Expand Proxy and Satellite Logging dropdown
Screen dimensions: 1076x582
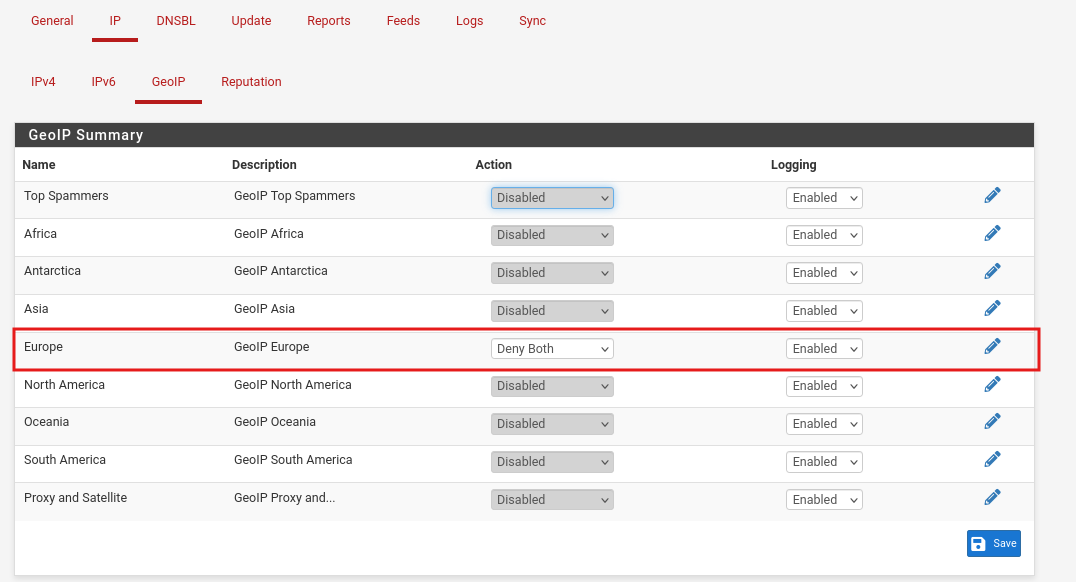pyautogui.click(x=824, y=500)
